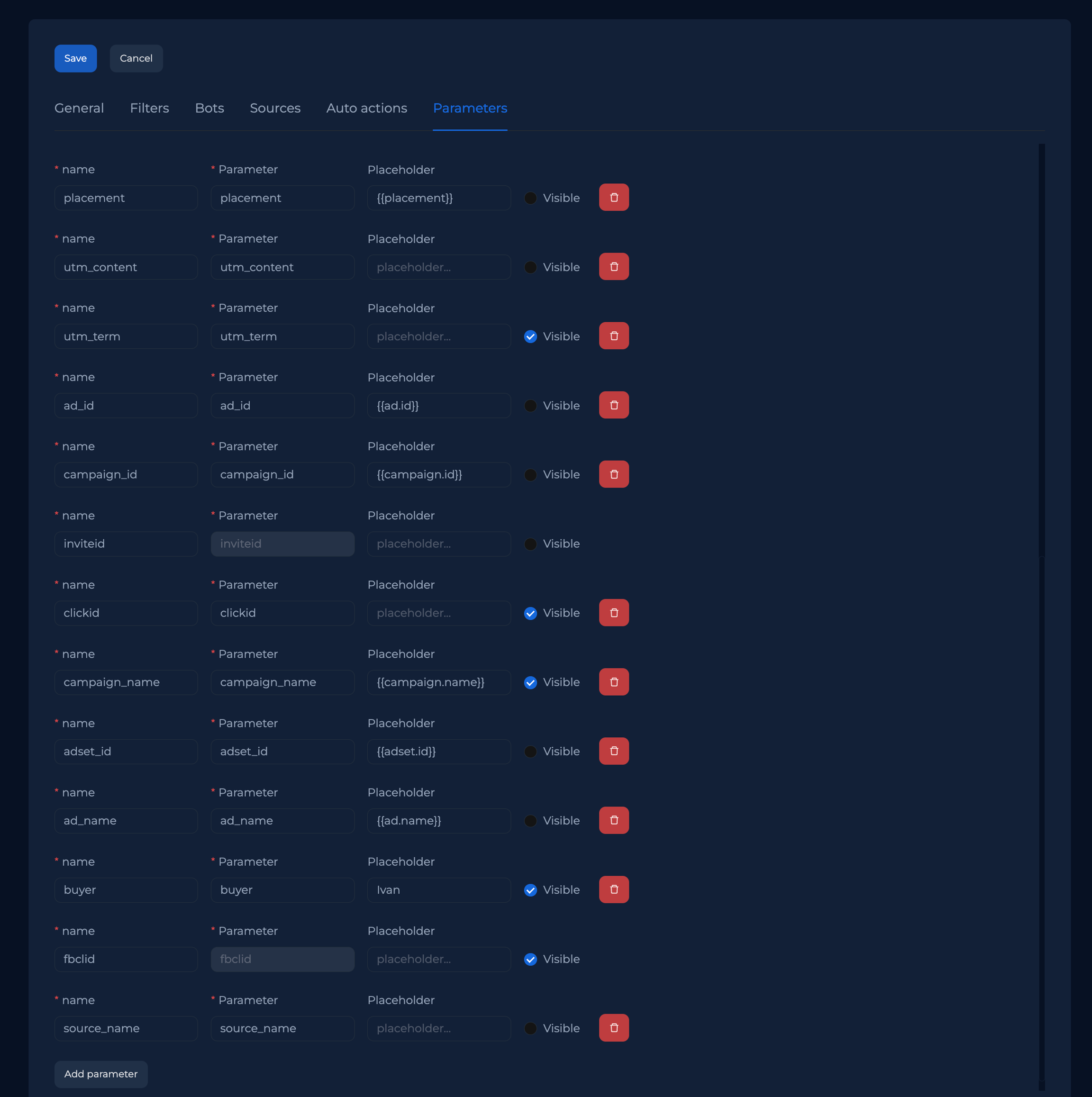The image size is (1092, 1097).
Task: Uncheck Visible for utm_term parameter
Action: coord(530,337)
